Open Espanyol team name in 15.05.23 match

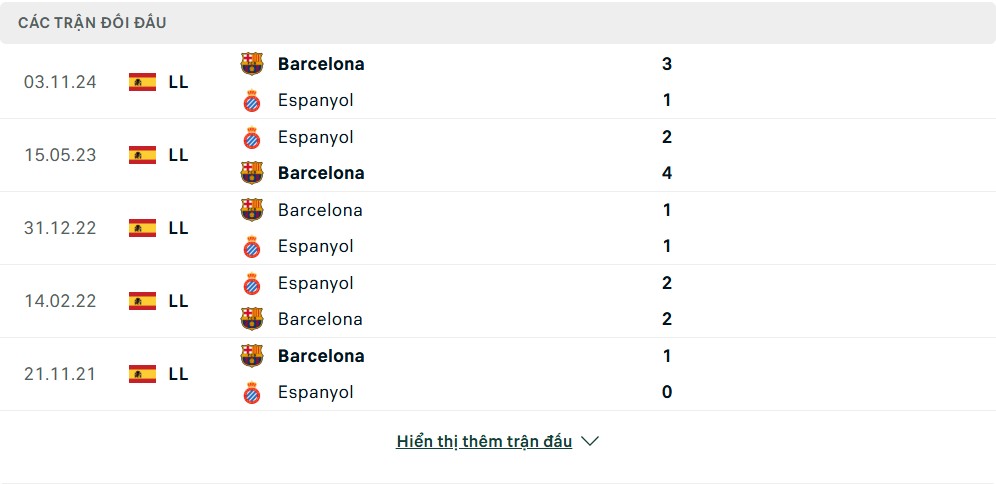[x=316, y=137]
